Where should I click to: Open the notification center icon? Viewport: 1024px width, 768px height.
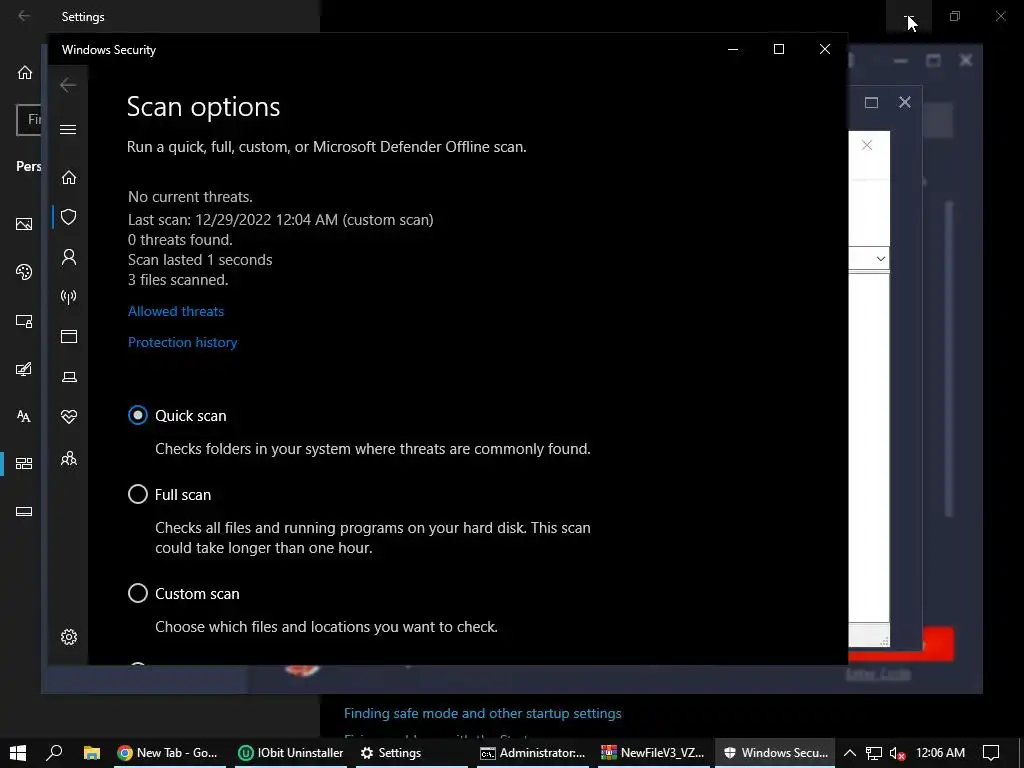[x=991, y=752]
